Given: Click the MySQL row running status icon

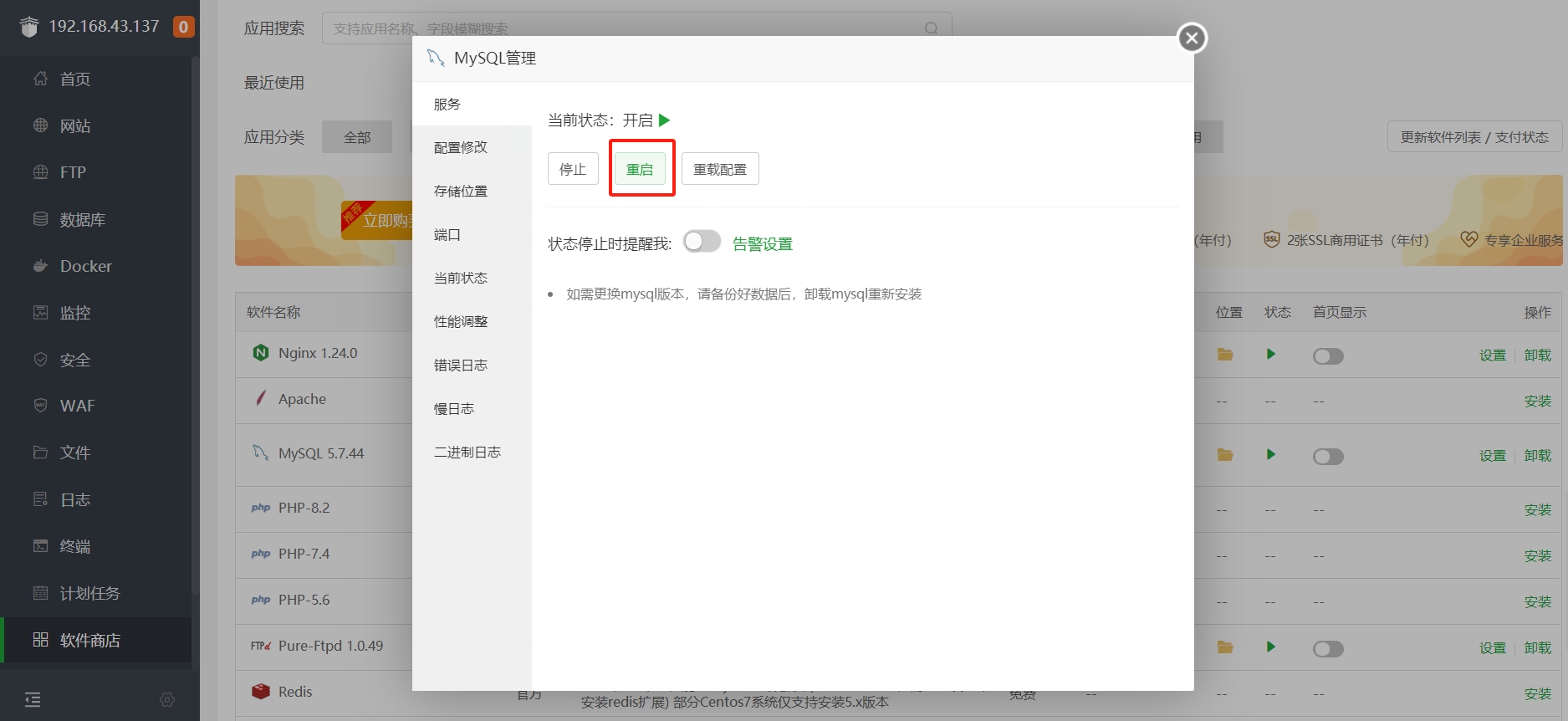Looking at the screenshot, I should click(1270, 454).
